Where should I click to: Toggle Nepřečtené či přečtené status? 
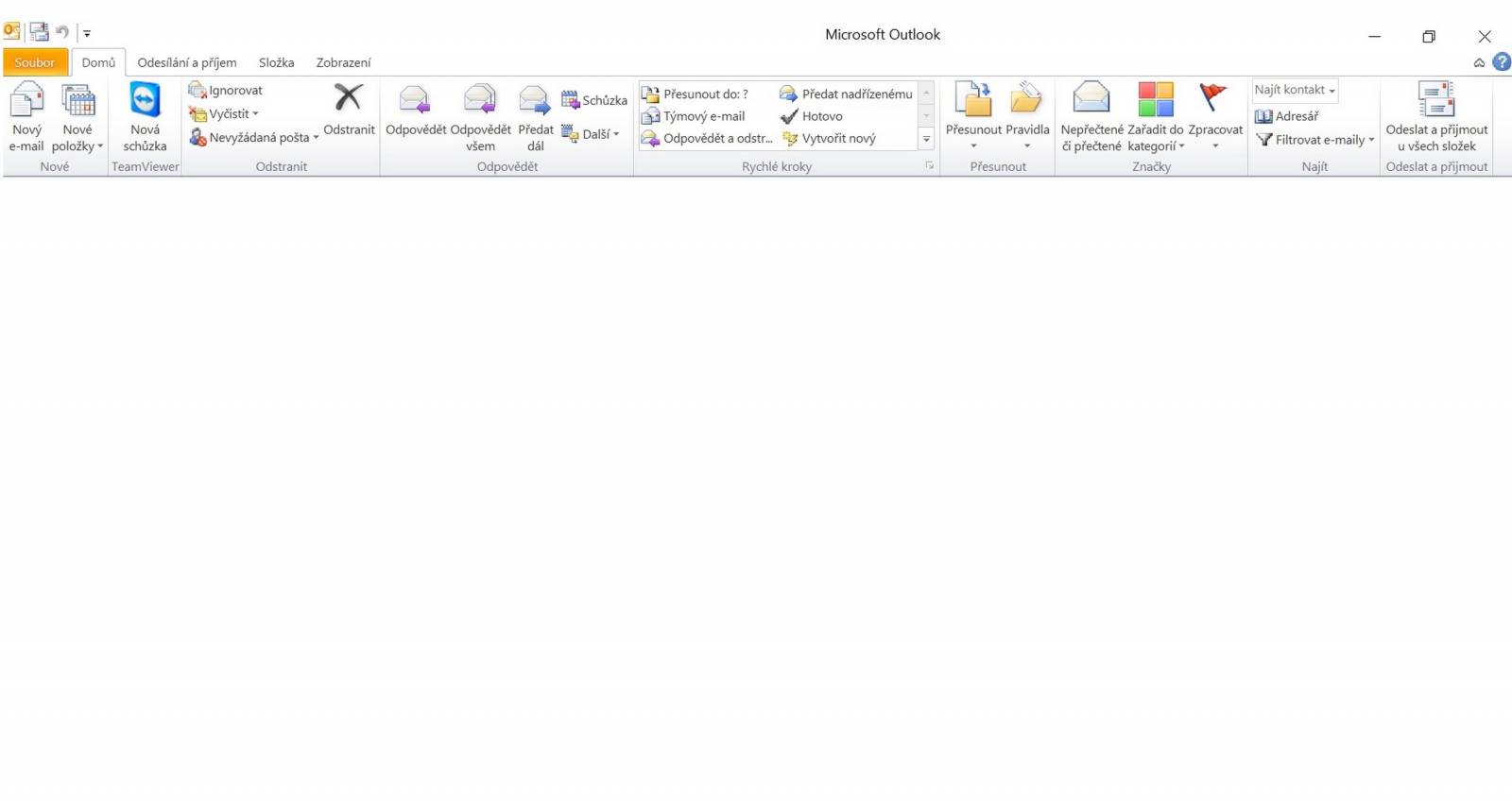pyautogui.click(x=1091, y=117)
